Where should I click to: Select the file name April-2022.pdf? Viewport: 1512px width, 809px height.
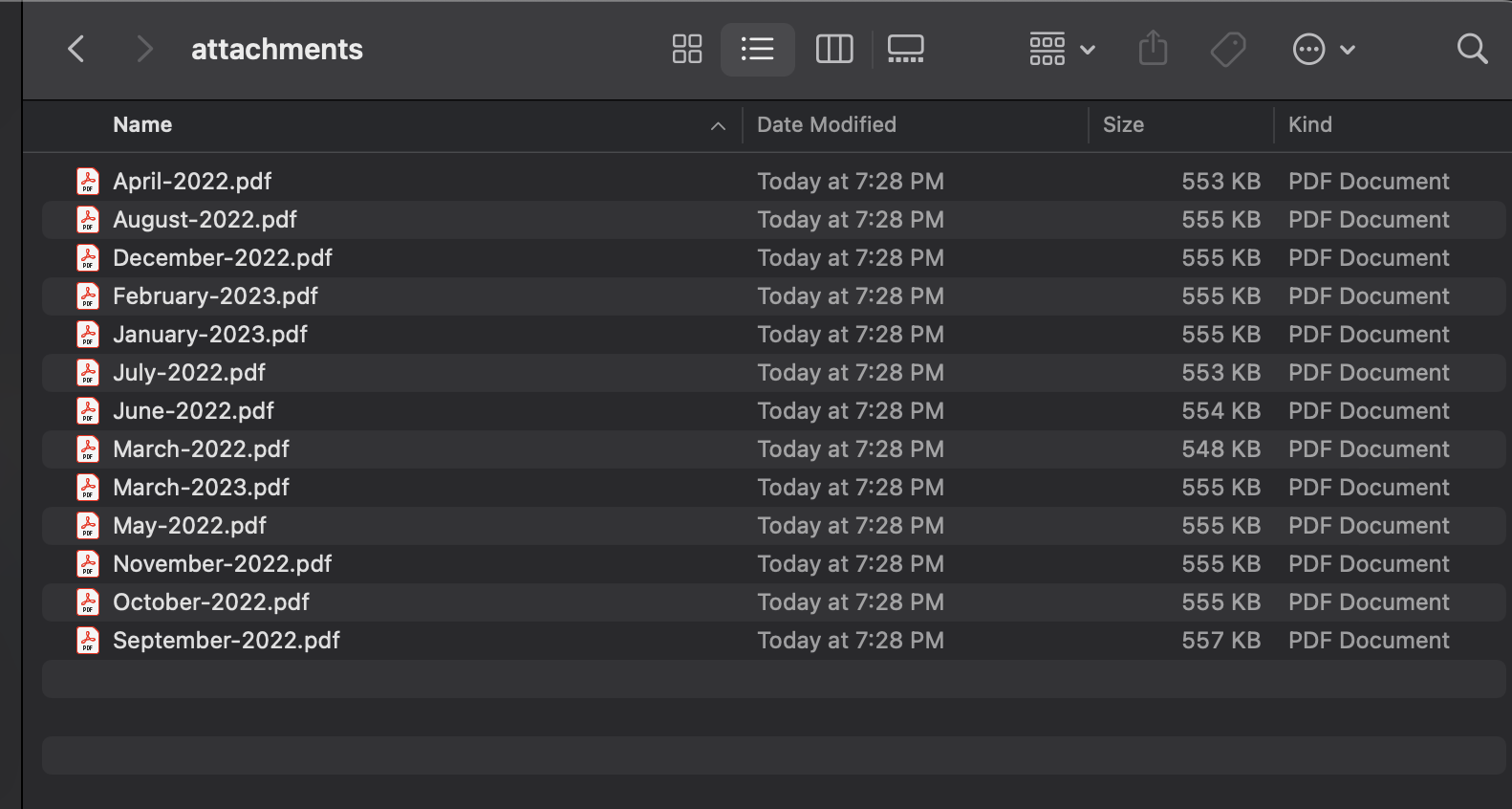coord(192,182)
